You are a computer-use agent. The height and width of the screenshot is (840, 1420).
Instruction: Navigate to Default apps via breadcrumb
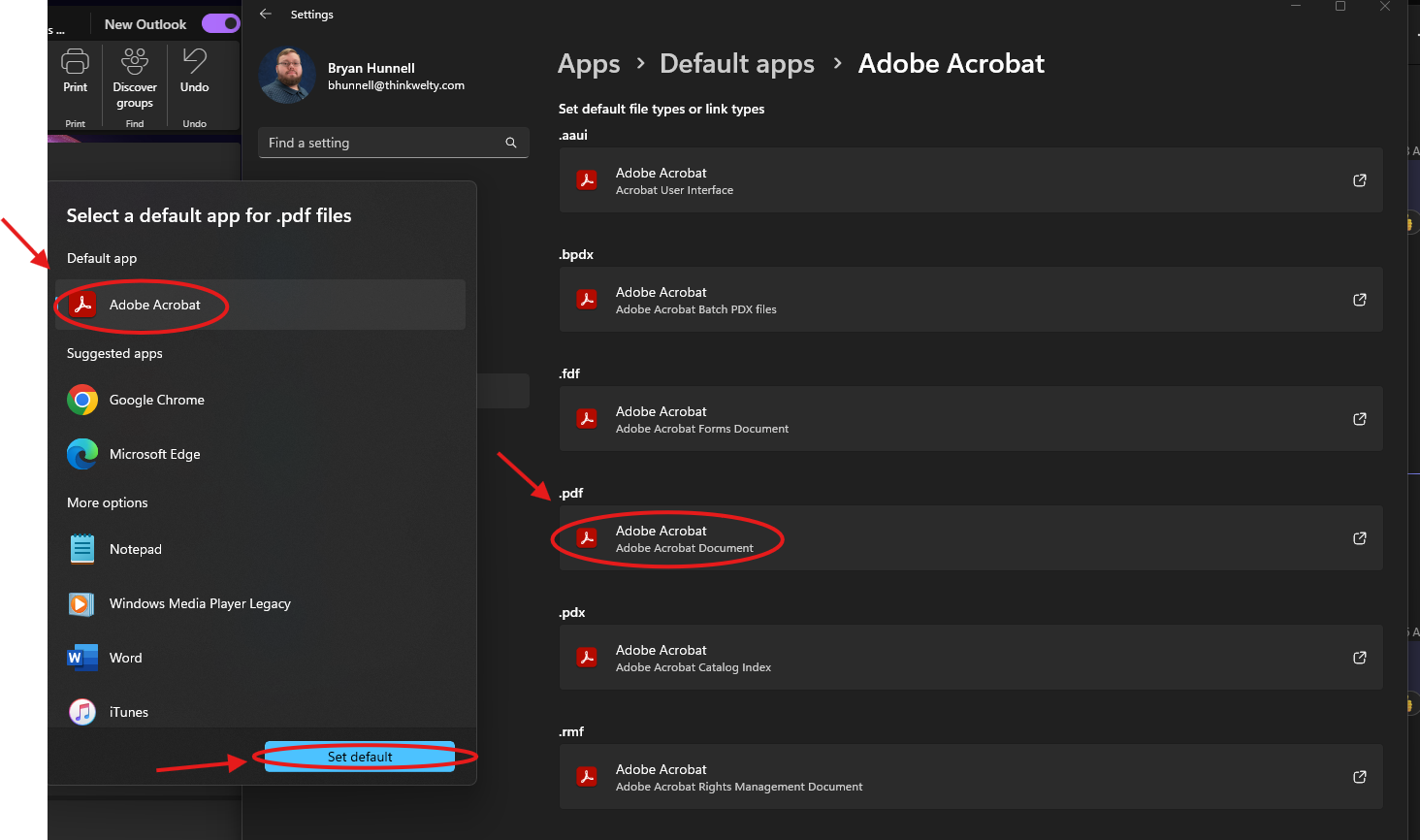[x=736, y=63]
